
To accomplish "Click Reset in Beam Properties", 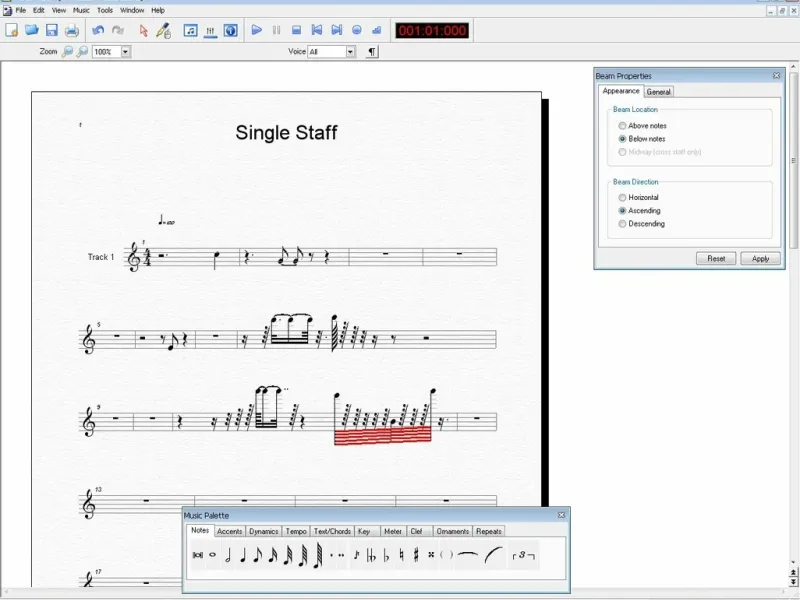I will point(716,259).
